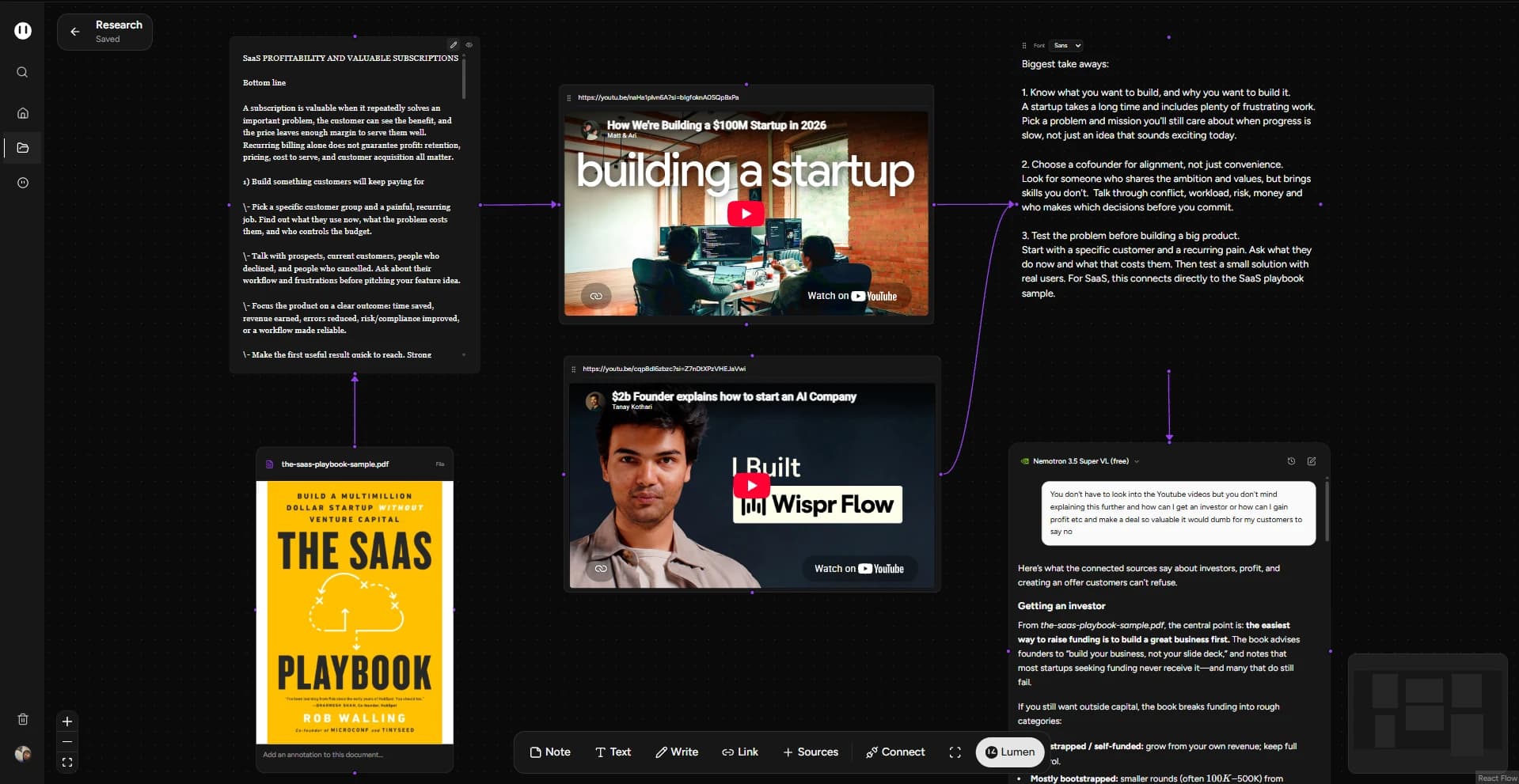Open the Font dropdown showing Sans

pyautogui.click(x=1067, y=46)
